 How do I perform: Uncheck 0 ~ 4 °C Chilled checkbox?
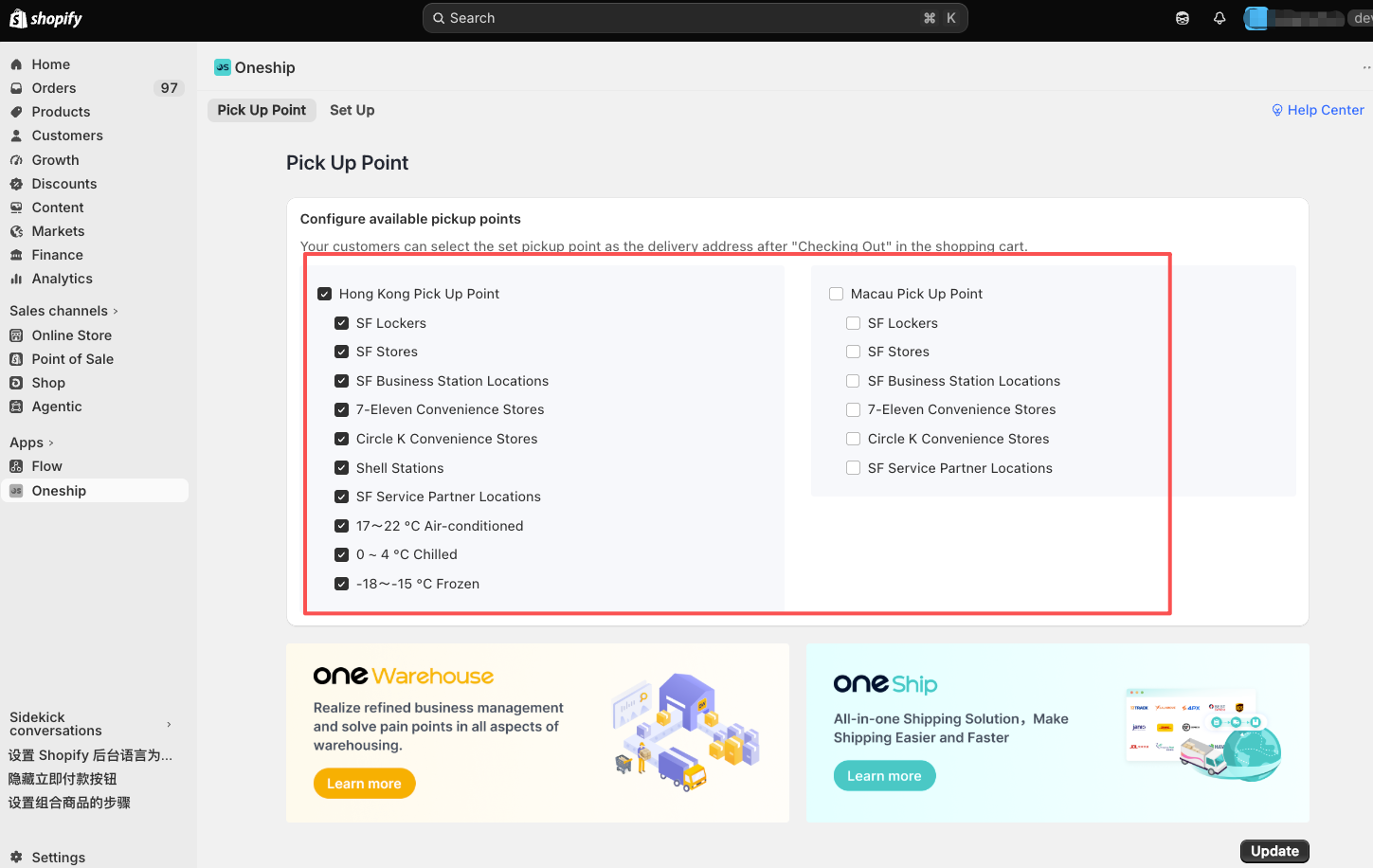point(341,554)
